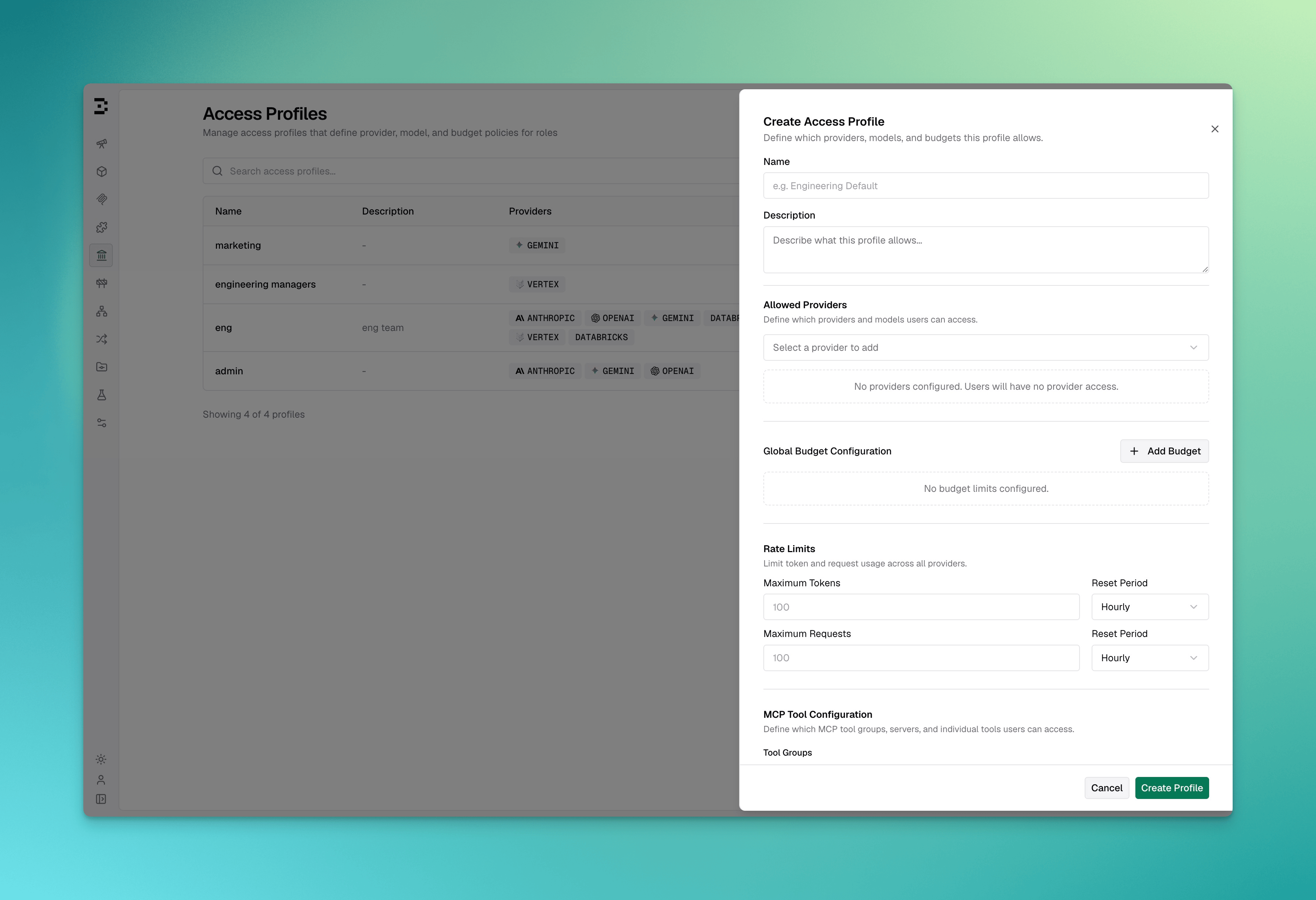Open the puzzle piece icon in the sidebar
This screenshot has height=900, width=1316.
[102, 227]
